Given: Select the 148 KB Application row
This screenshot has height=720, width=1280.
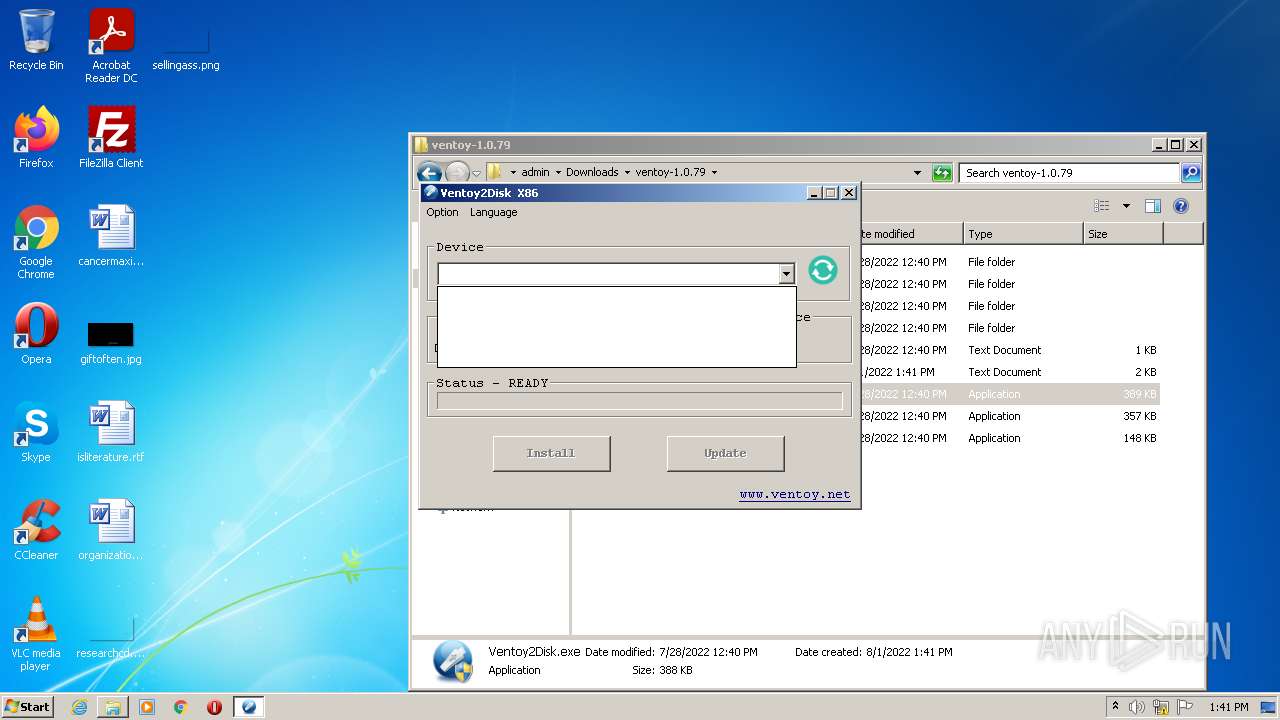Looking at the screenshot, I should 1008,438.
